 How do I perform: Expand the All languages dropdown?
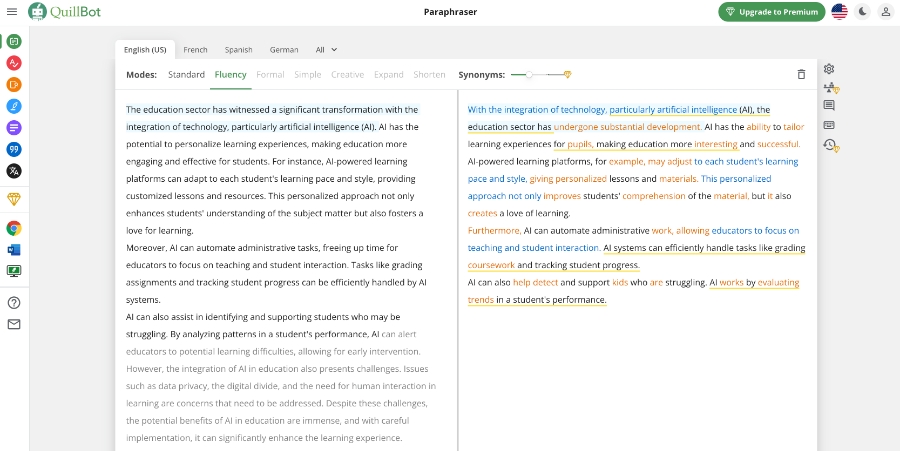[x=326, y=49]
